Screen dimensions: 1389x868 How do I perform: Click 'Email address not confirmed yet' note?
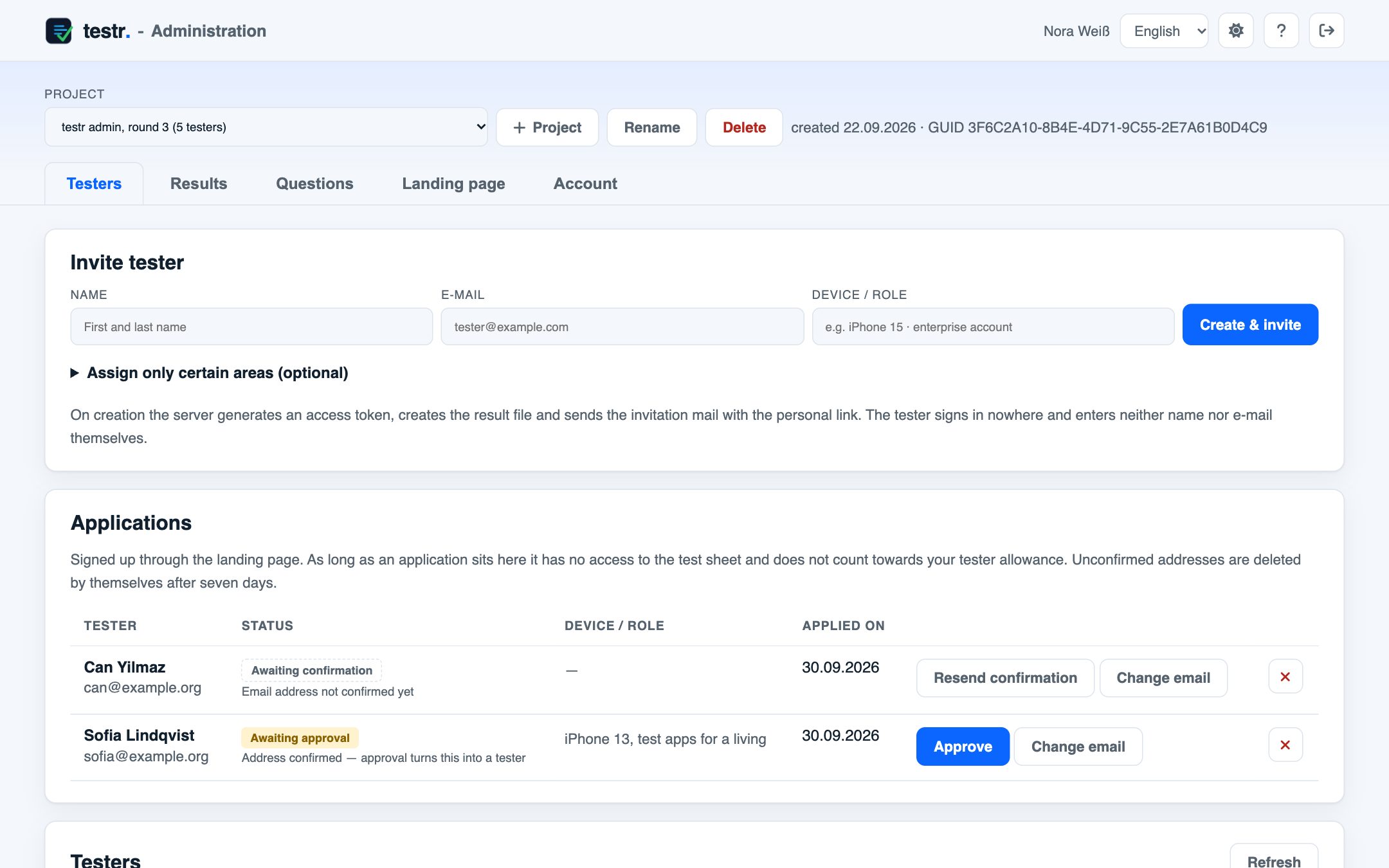coord(327,691)
